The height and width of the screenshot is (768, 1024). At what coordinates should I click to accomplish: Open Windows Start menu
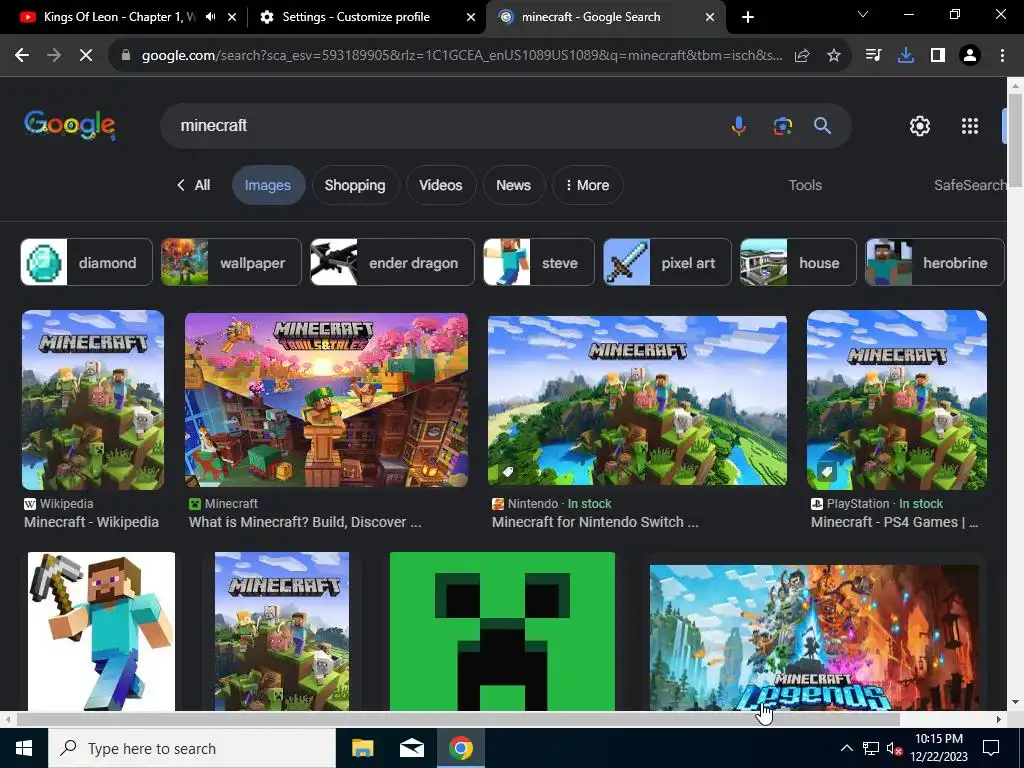[x=24, y=748]
